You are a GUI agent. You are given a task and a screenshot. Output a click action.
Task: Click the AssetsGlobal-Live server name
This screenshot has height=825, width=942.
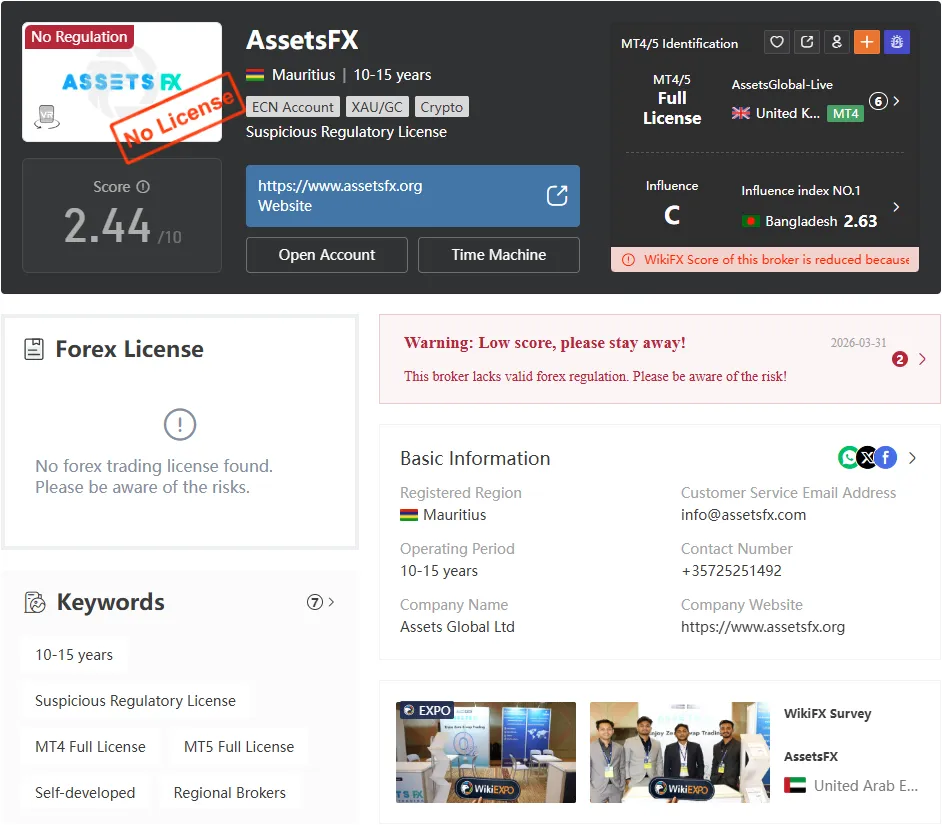pyautogui.click(x=782, y=85)
